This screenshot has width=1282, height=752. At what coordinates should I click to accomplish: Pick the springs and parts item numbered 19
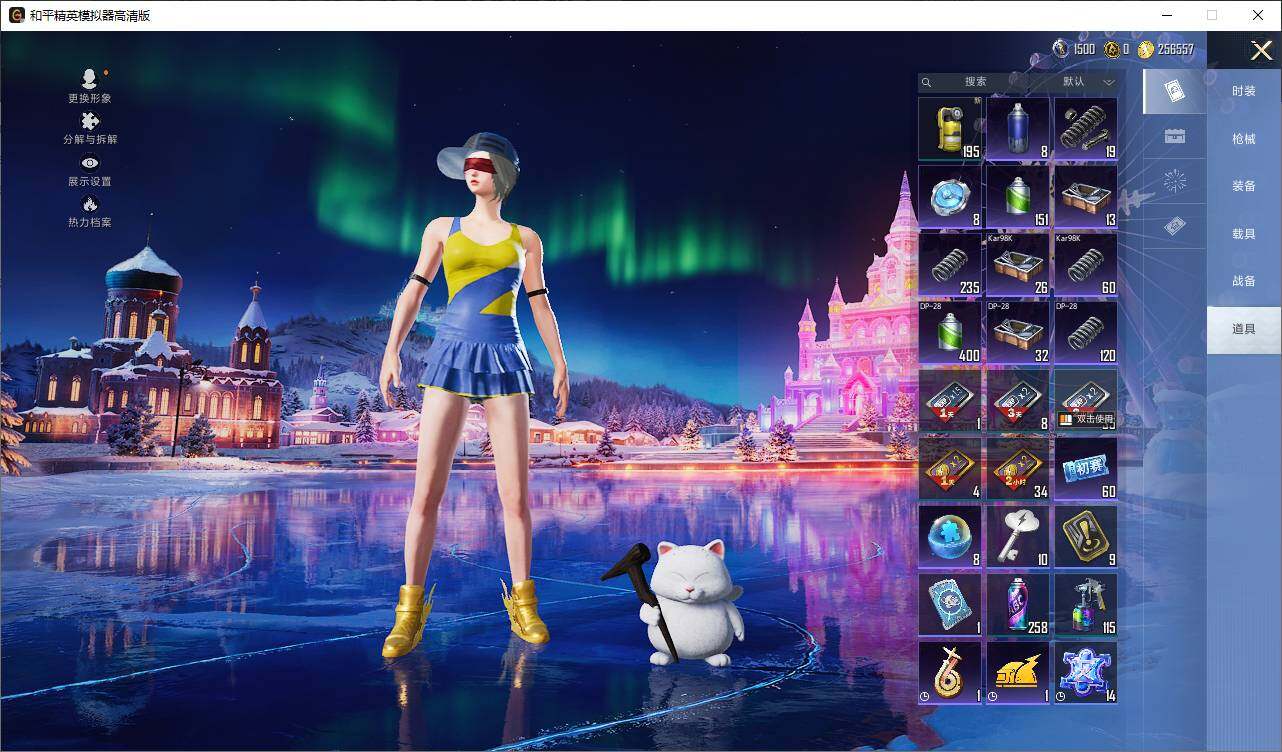[1086, 128]
